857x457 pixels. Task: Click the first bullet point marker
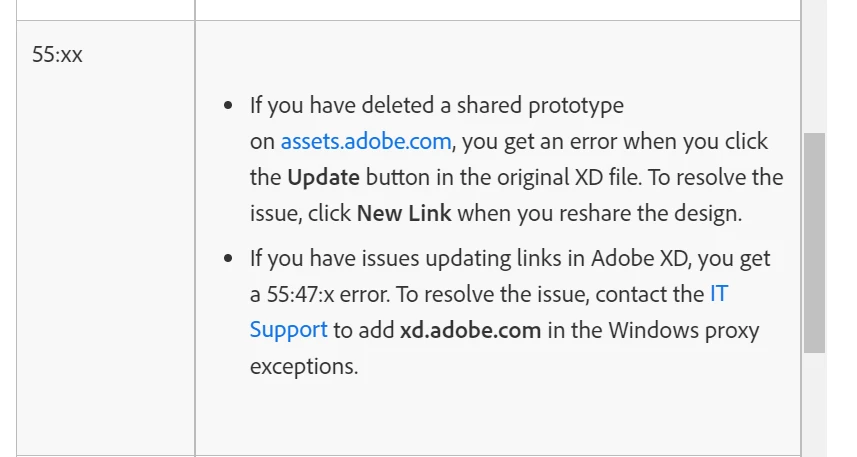[x=228, y=105]
